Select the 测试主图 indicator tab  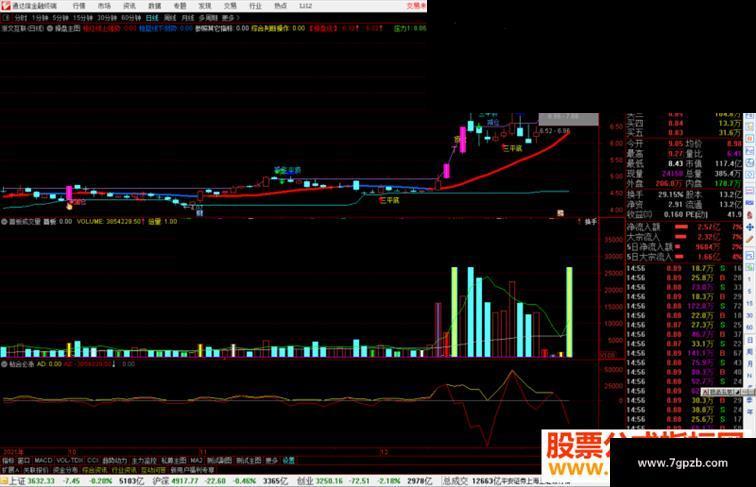[249, 460]
